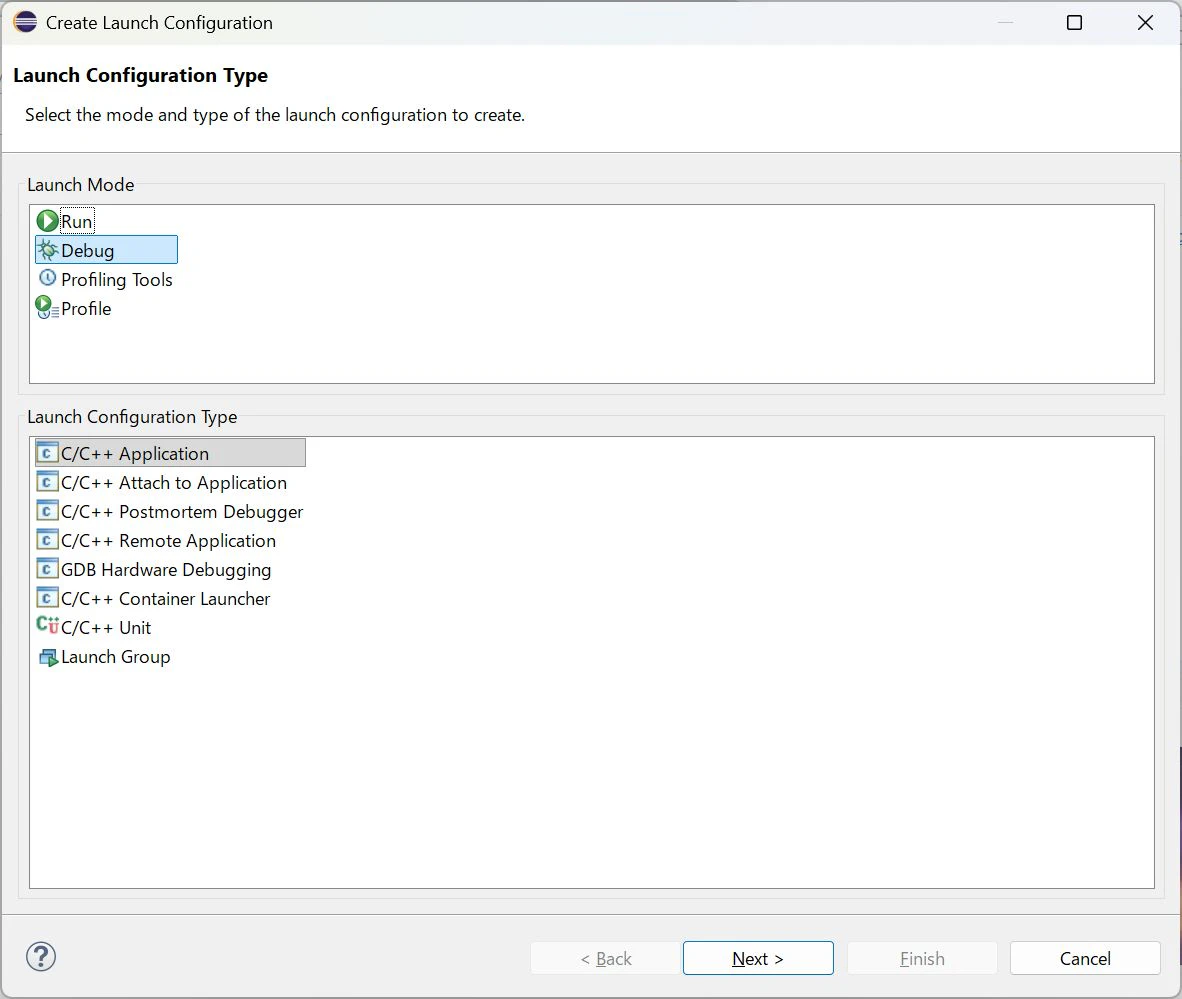Proceed with the Next button

pos(758,958)
